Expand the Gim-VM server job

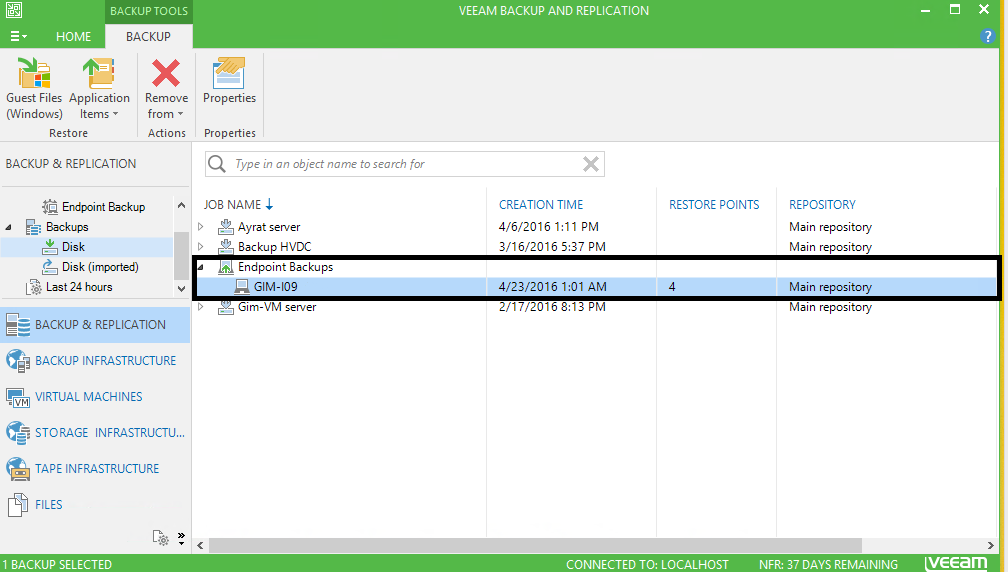click(201, 307)
